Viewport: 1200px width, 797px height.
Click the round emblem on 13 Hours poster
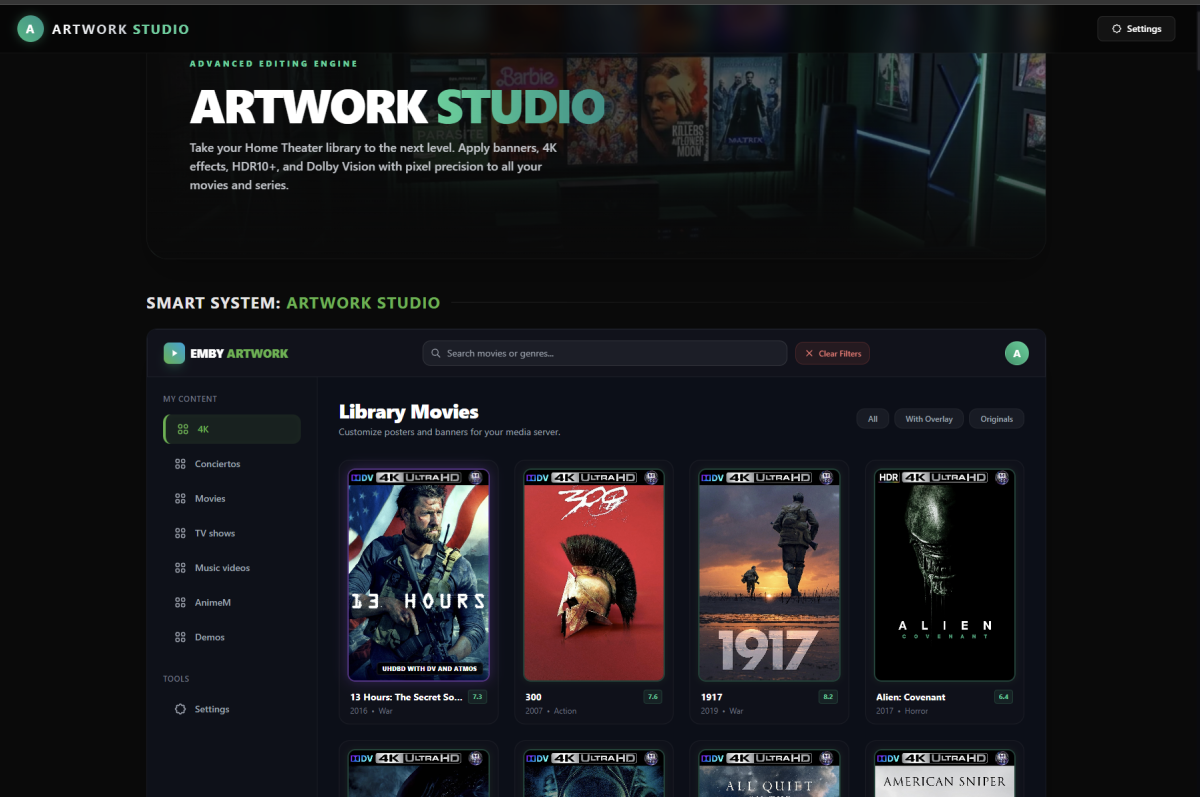475,478
